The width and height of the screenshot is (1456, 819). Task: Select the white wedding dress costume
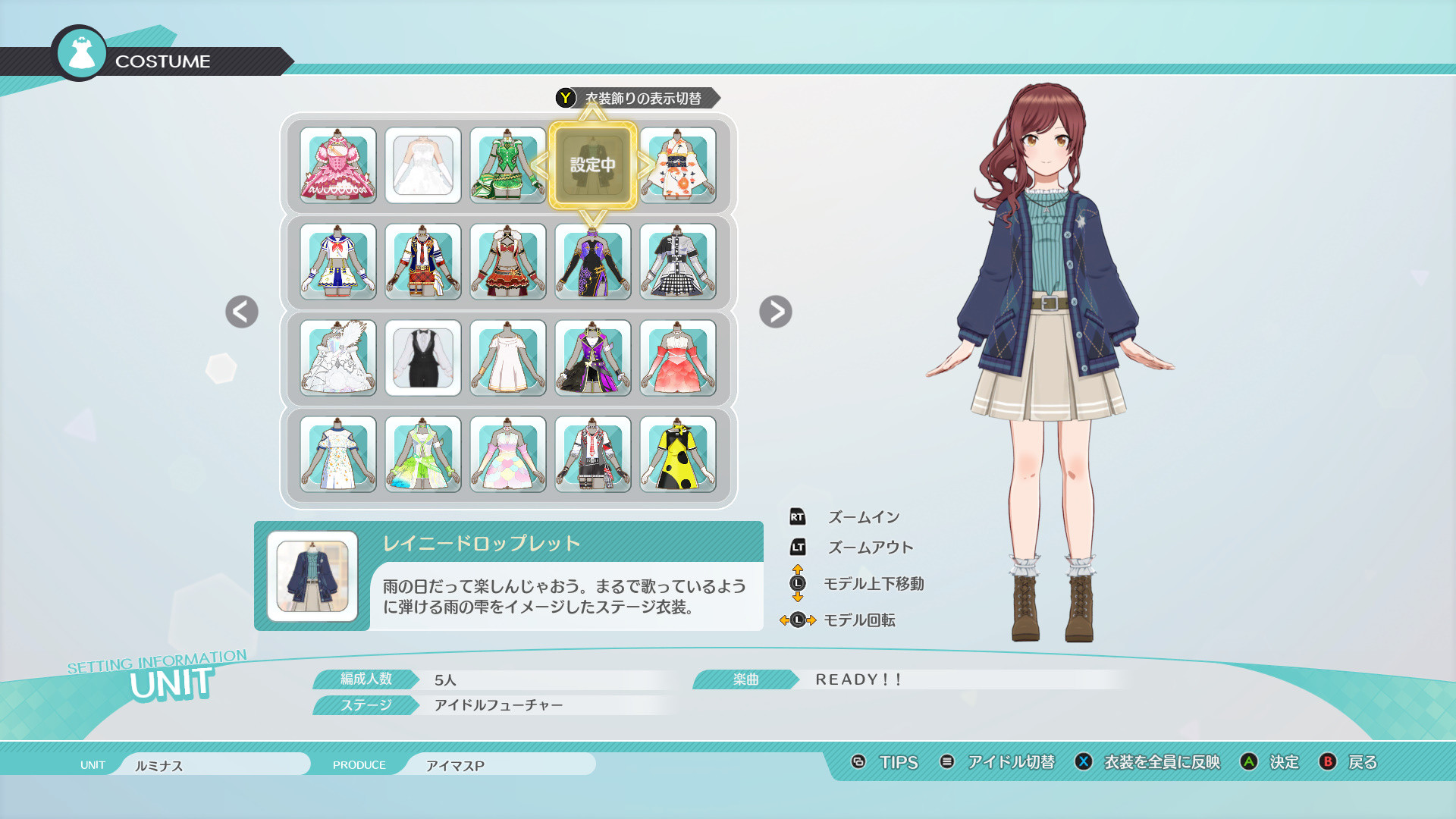pyautogui.click(x=423, y=165)
